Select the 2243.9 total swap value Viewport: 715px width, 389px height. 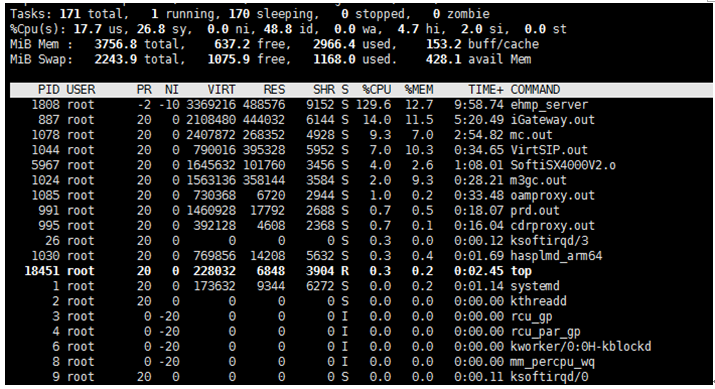(x=115, y=59)
